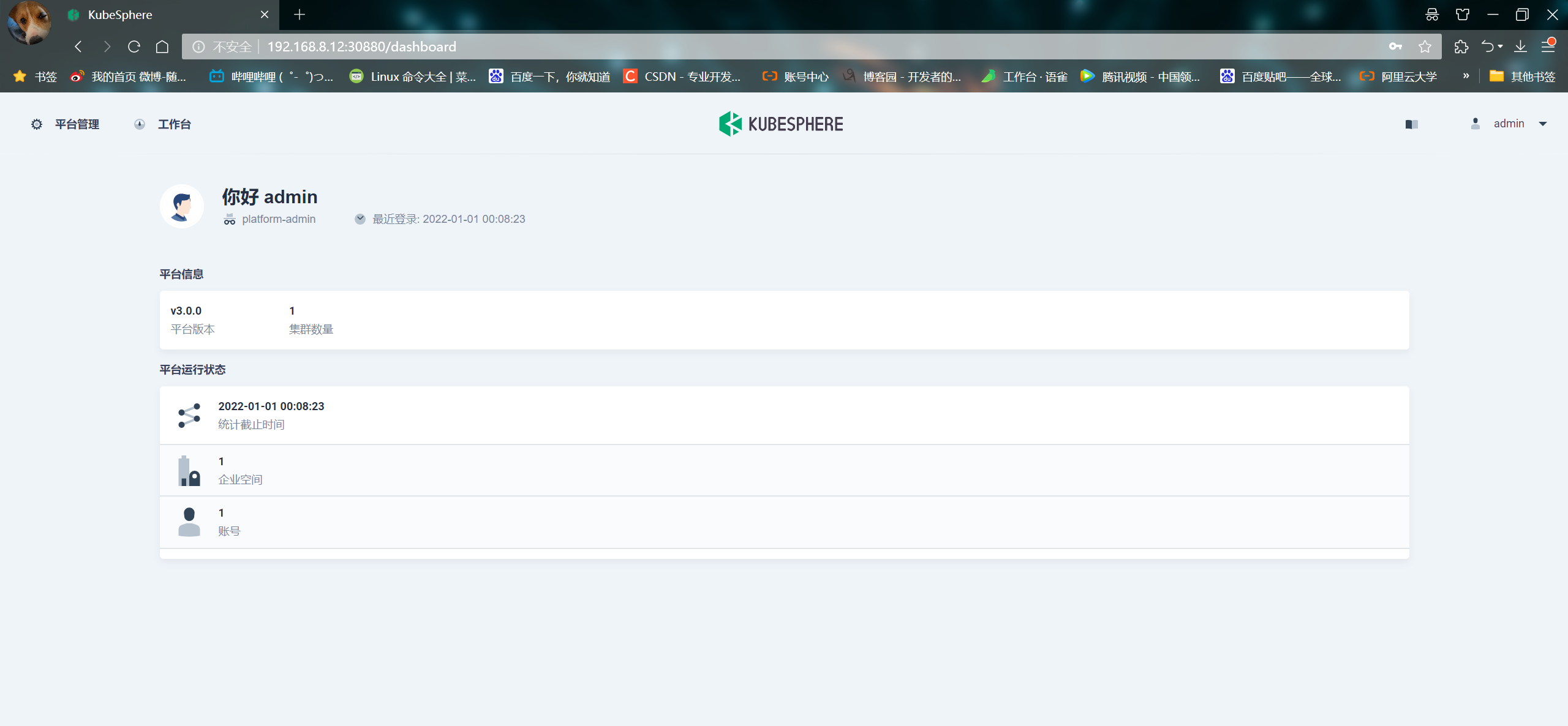Click the platform-admin role label
This screenshot has height=726, width=1568.
point(279,219)
